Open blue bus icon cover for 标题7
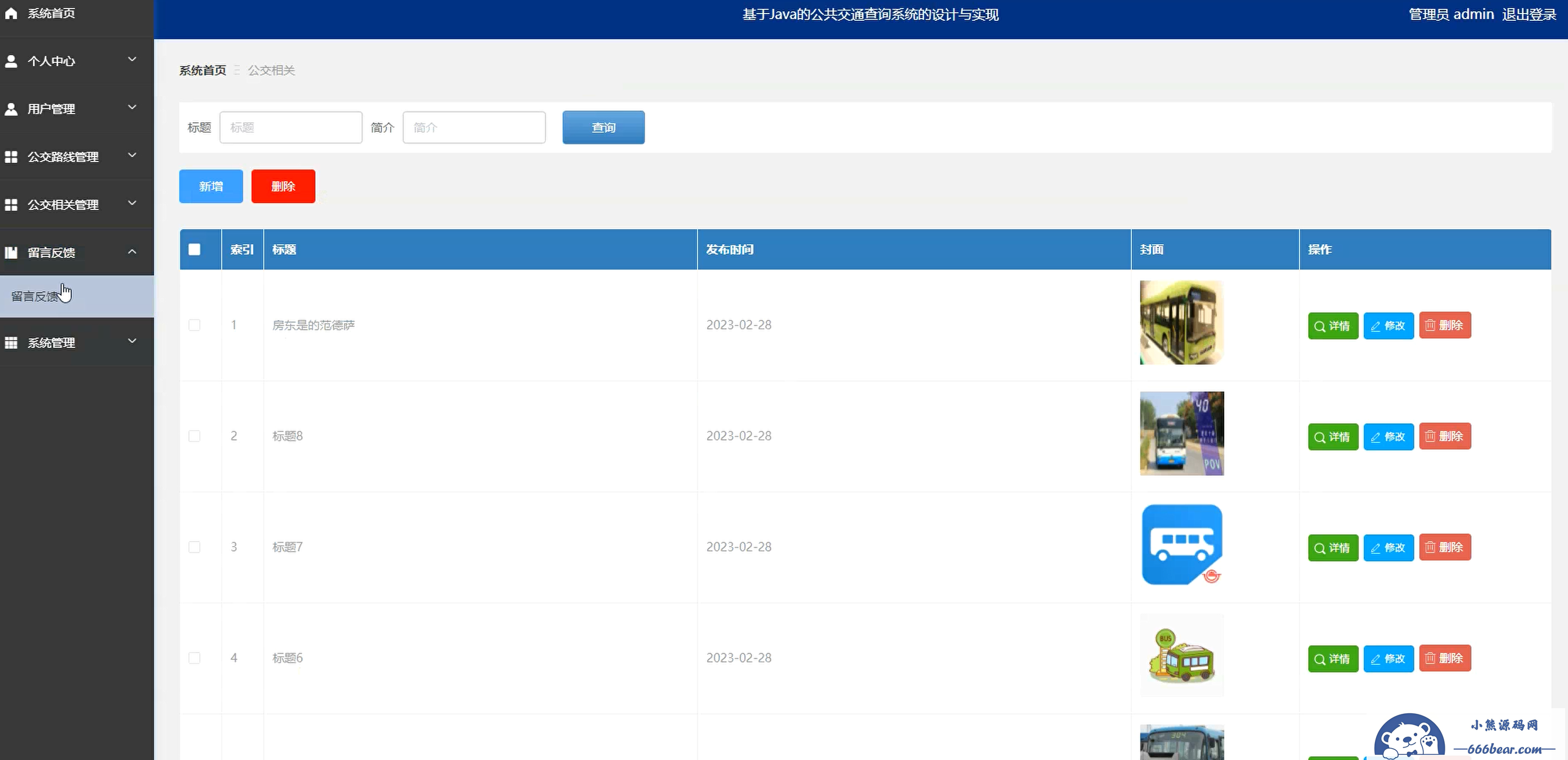 click(x=1181, y=544)
